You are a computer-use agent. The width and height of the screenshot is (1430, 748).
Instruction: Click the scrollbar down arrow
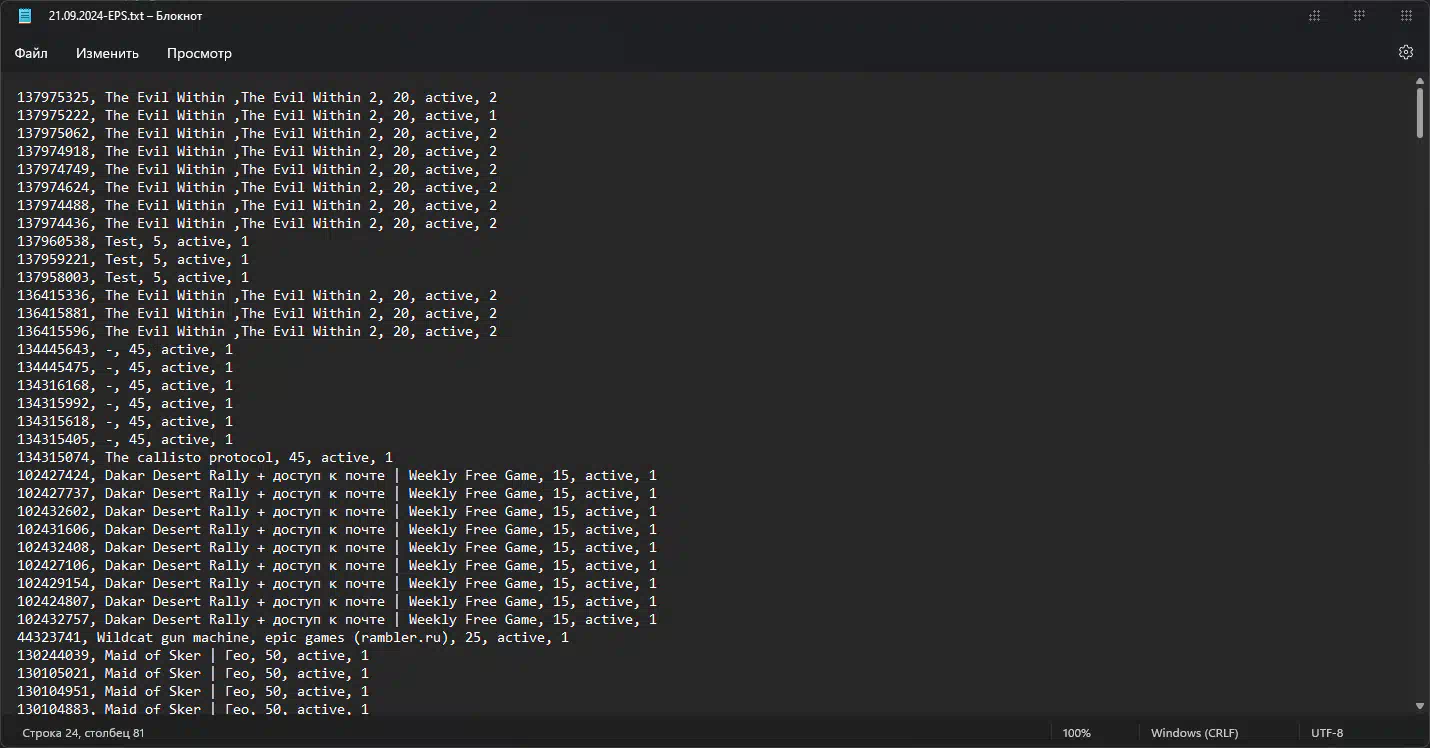[x=1420, y=706]
